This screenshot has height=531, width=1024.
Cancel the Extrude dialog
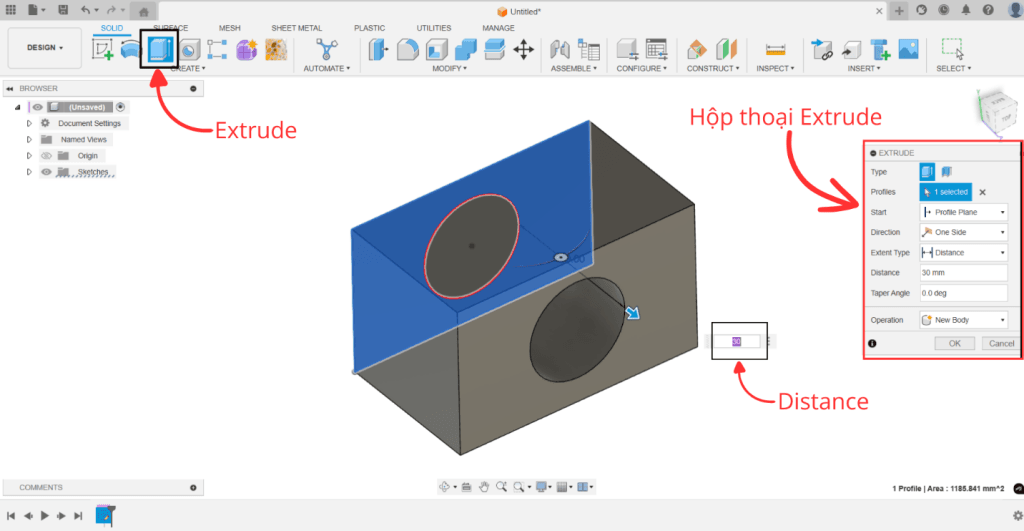pos(999,343)
